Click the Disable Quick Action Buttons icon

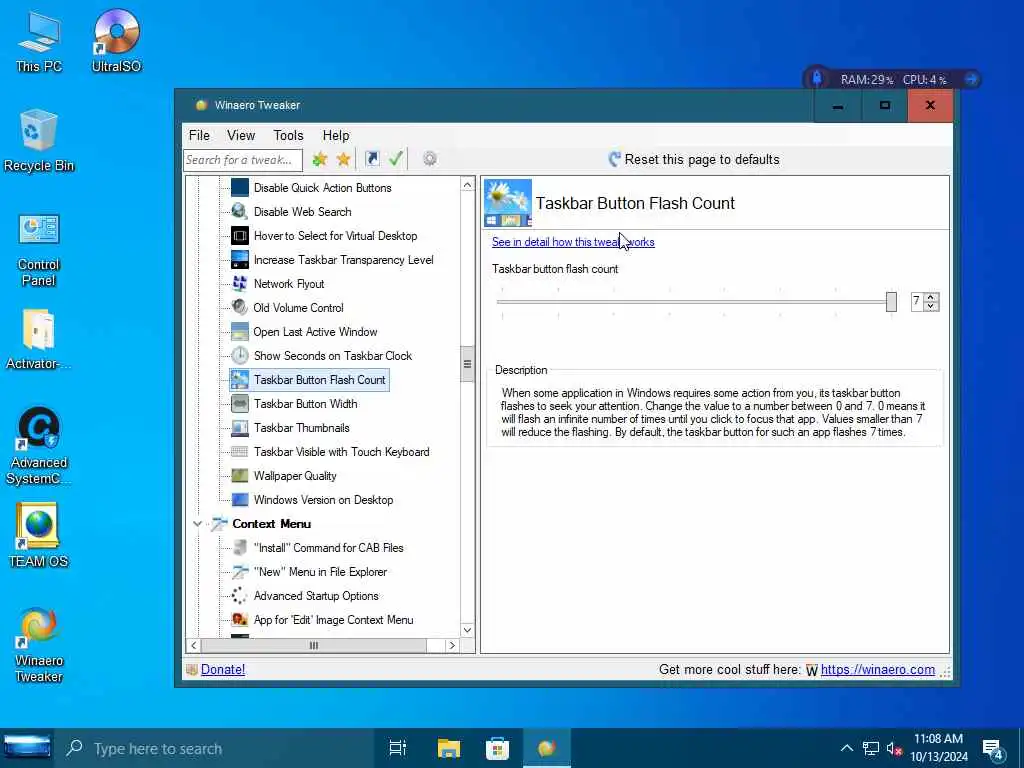click(240, 187)
